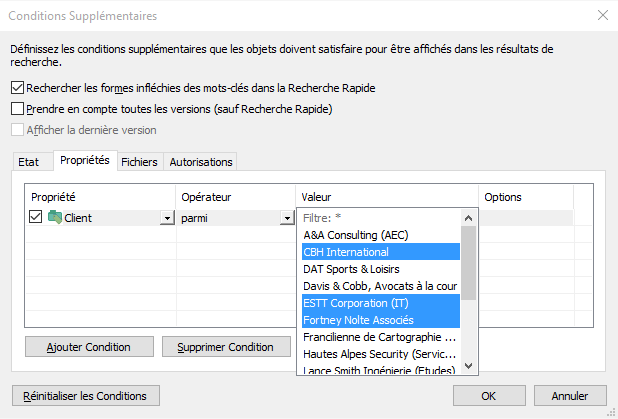Expand the Client property dropdown arrow
Screen dimensions: 618x419
coord(166,219)
